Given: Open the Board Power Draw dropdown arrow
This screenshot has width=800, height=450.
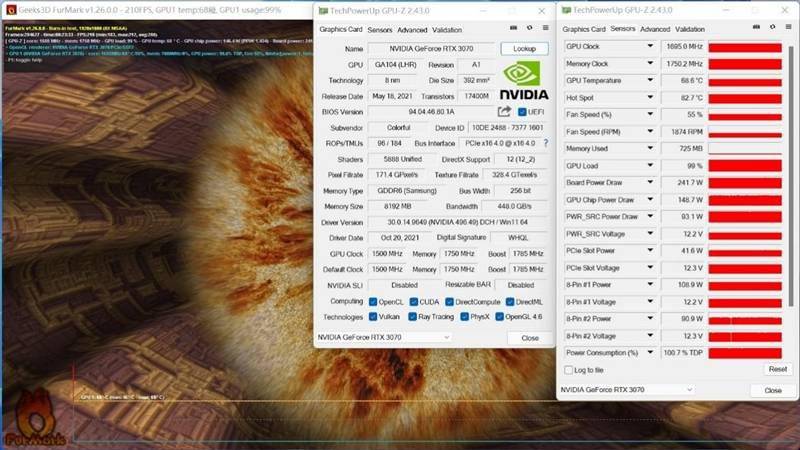Looking at the screenshot, I should [650, 182].
